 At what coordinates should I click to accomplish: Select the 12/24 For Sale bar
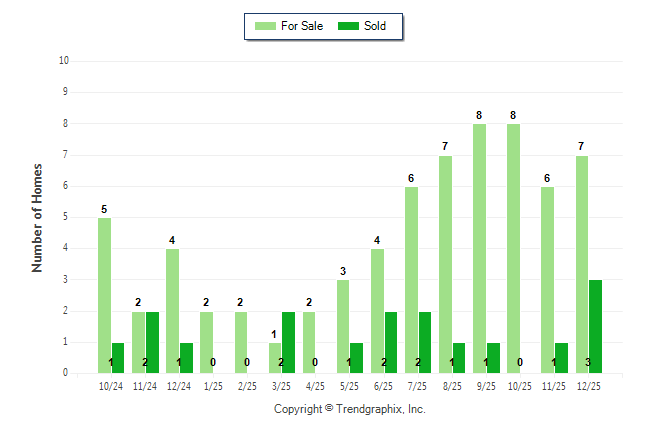(172, 311)
